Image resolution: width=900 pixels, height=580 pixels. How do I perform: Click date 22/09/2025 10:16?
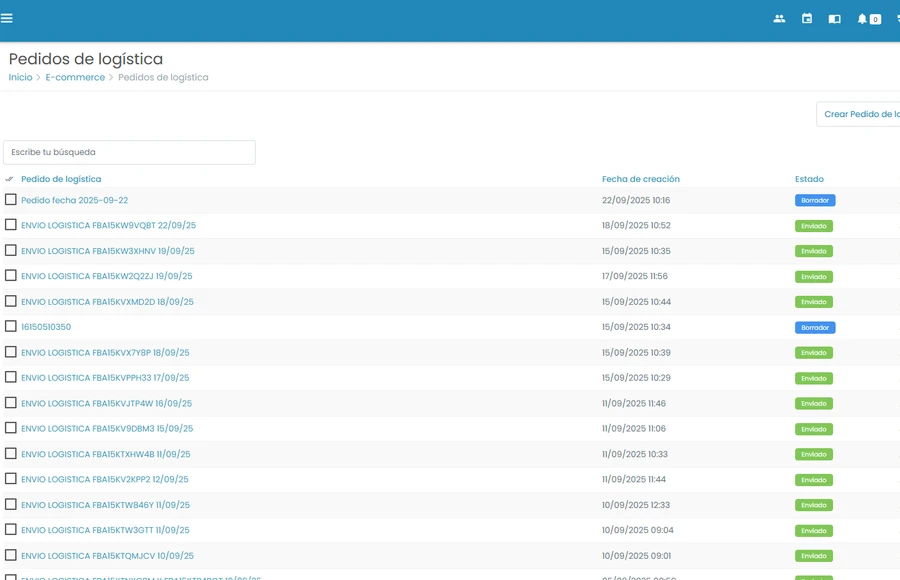coord(636,200)
